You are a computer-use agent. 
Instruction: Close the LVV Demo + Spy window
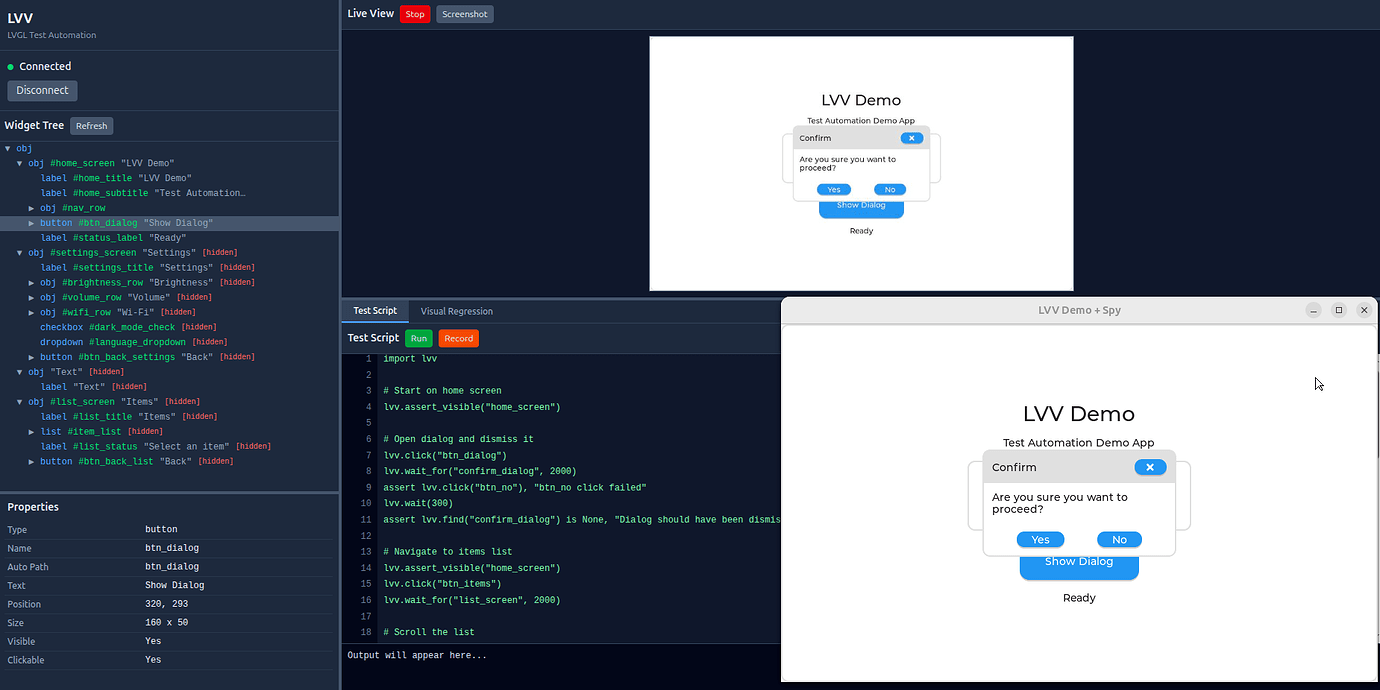tap(1364, 310)
